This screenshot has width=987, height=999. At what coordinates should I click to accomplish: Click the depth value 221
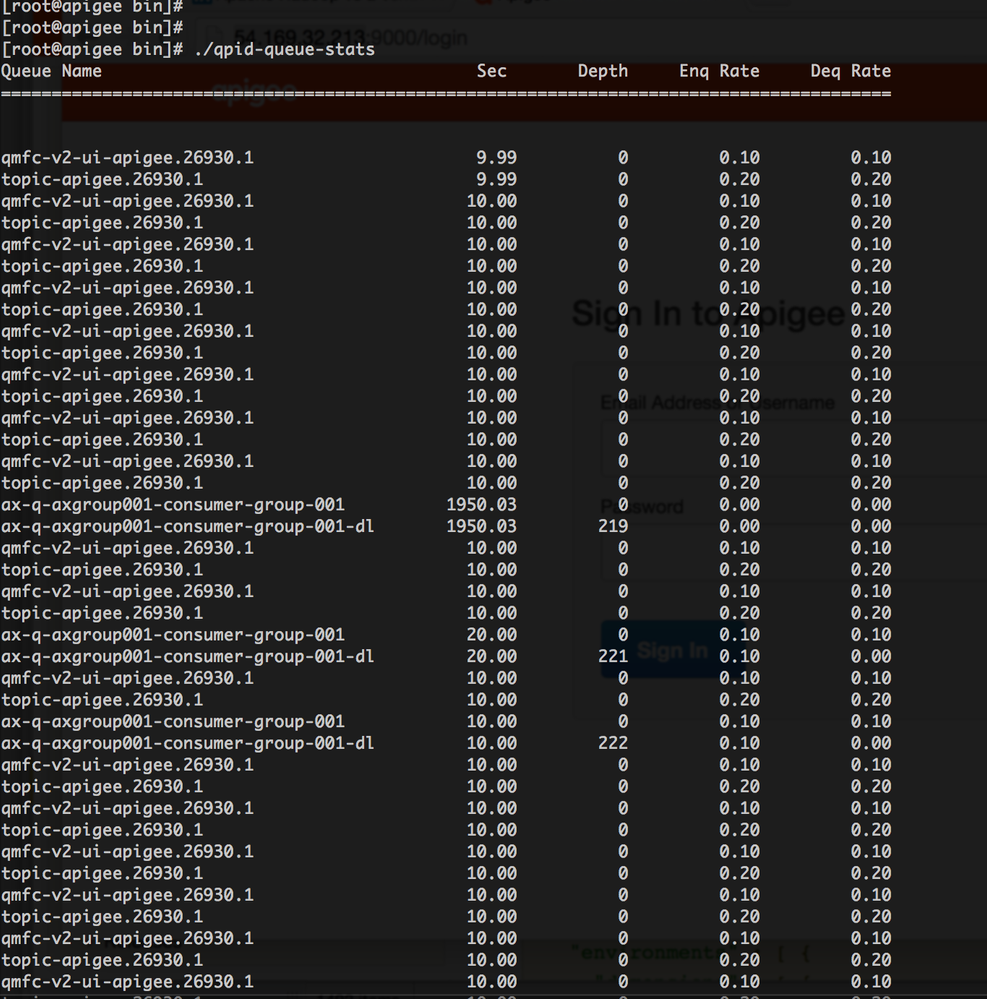(613, 656)
